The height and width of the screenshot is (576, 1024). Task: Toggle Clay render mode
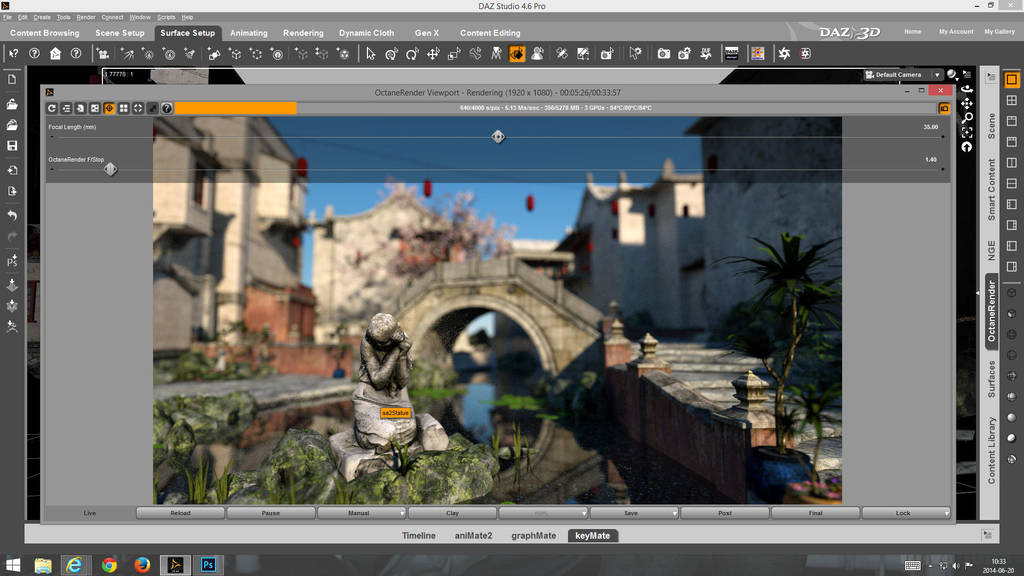(x=452, y=512)
